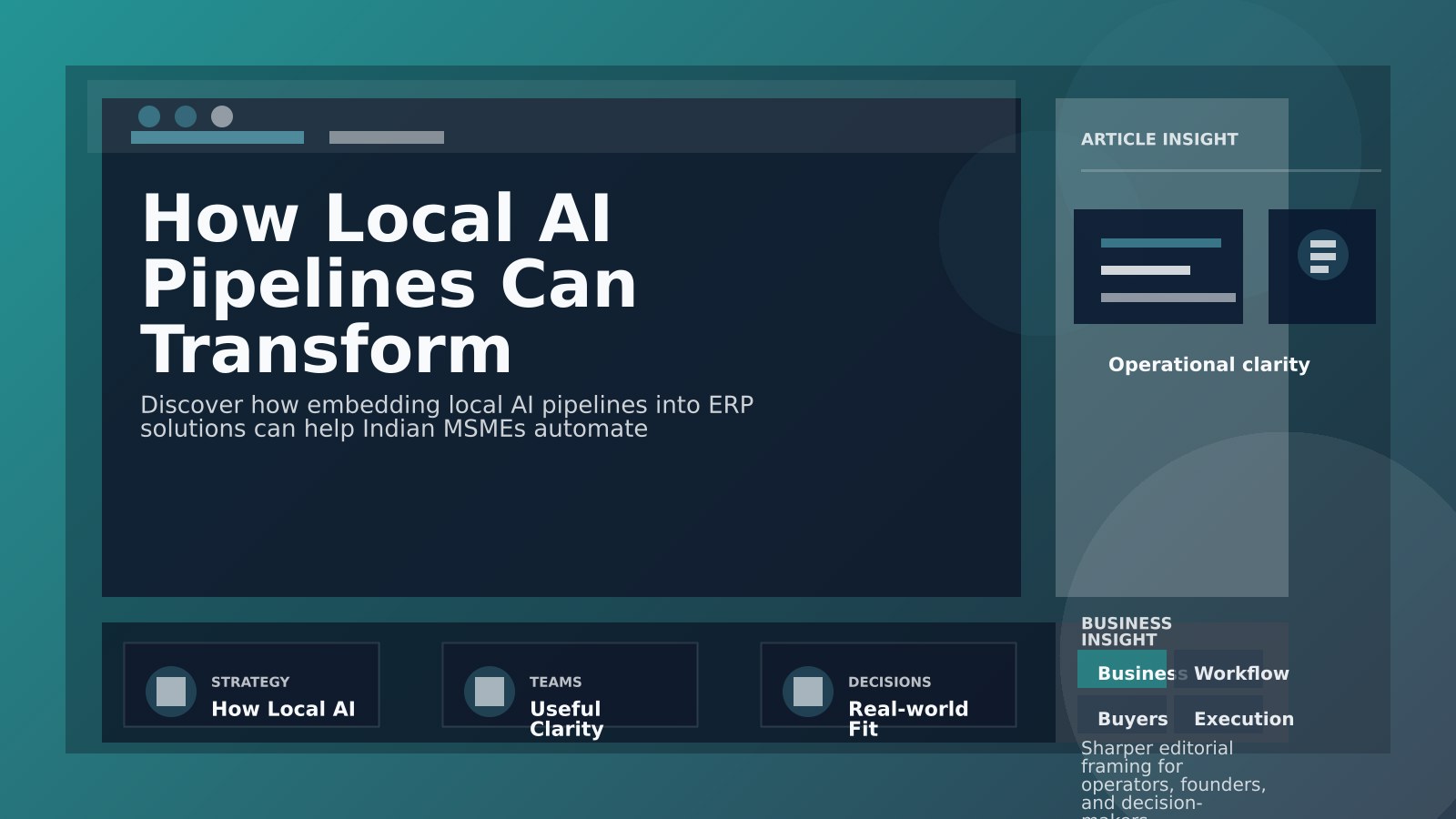Click the teal bar under window dots
This screenshot has width=1456, height=819.
pyautogui.click(x=217, y=137)
